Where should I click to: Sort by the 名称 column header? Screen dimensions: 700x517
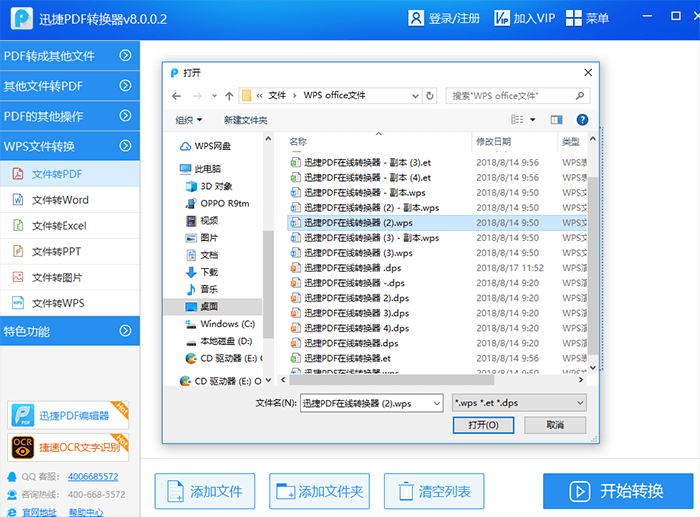298,142
